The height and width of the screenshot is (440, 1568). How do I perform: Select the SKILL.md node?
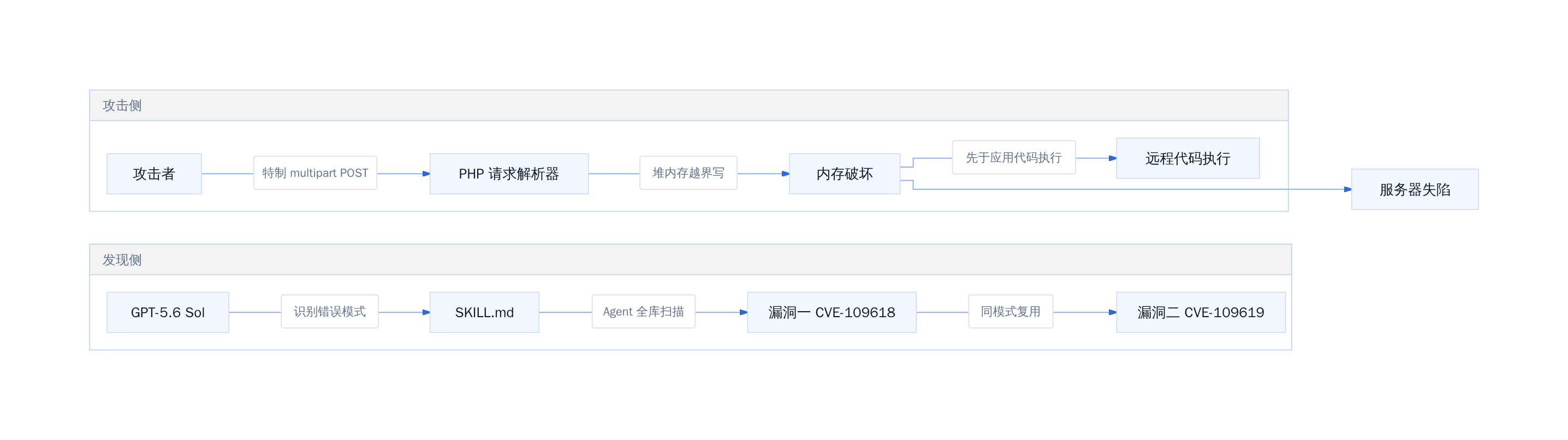[x=484, y=312]
